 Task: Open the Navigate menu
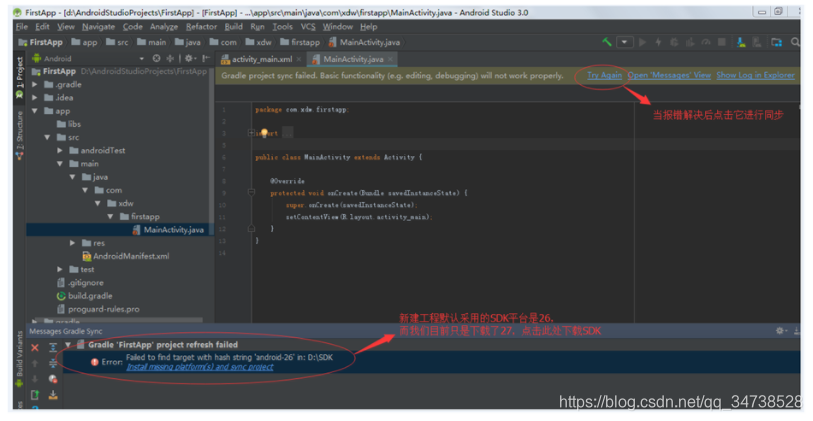click(x=98, y=26)
